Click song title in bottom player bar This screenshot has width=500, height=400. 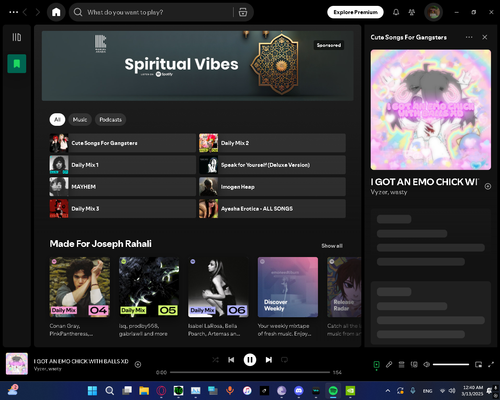coord(81,361)
